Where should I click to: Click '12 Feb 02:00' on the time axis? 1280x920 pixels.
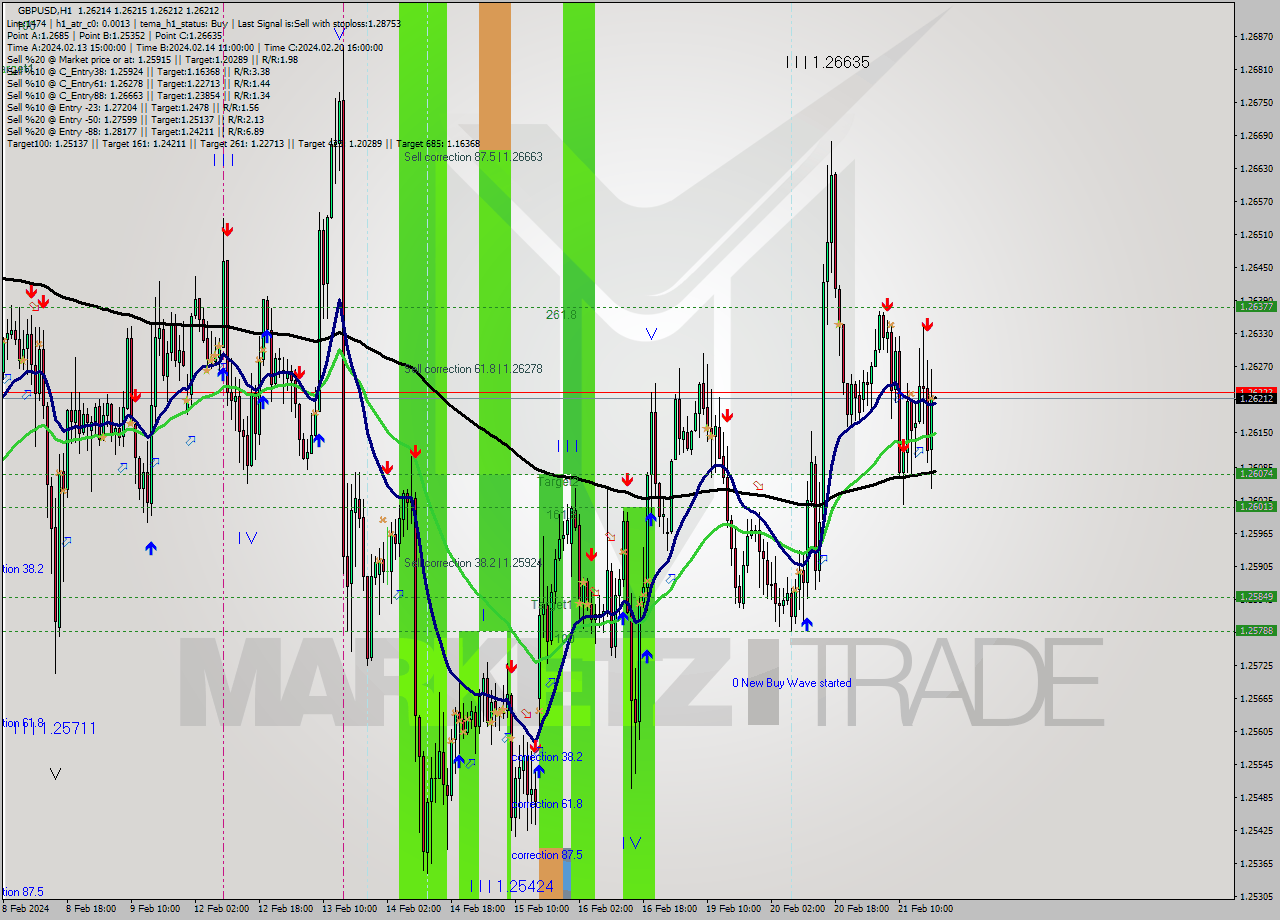(222, 909)
